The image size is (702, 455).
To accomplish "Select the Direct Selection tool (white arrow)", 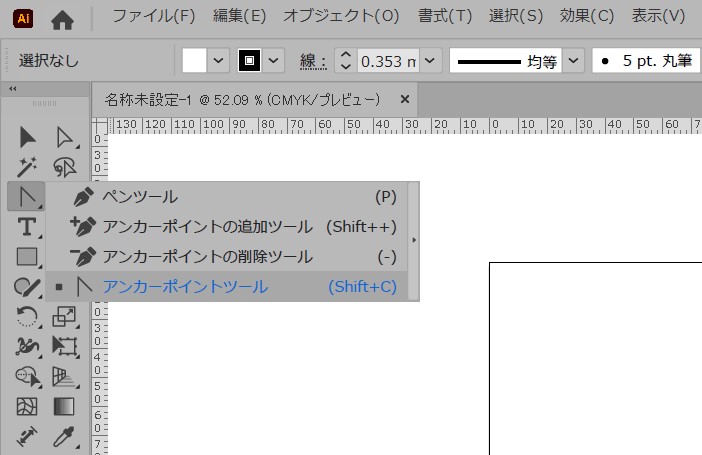I will pyautogui.click(x=65, y=137).
